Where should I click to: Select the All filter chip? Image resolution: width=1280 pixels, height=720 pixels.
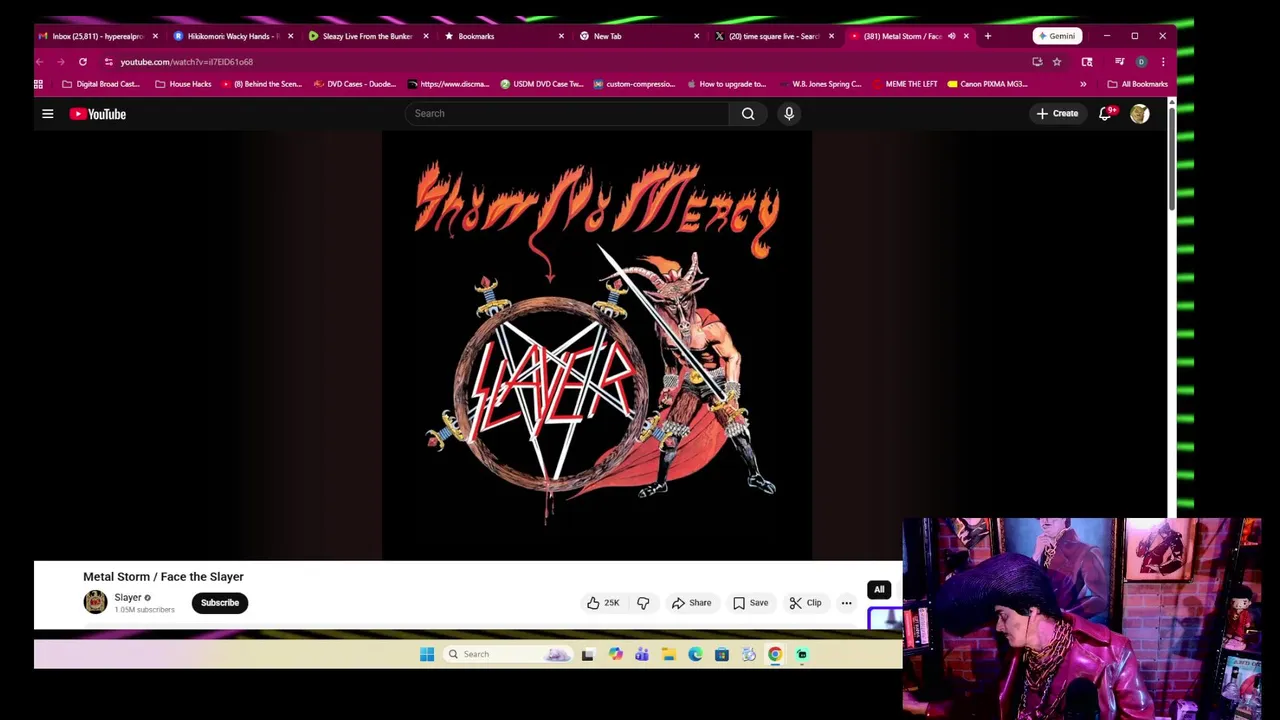point(879,589)
